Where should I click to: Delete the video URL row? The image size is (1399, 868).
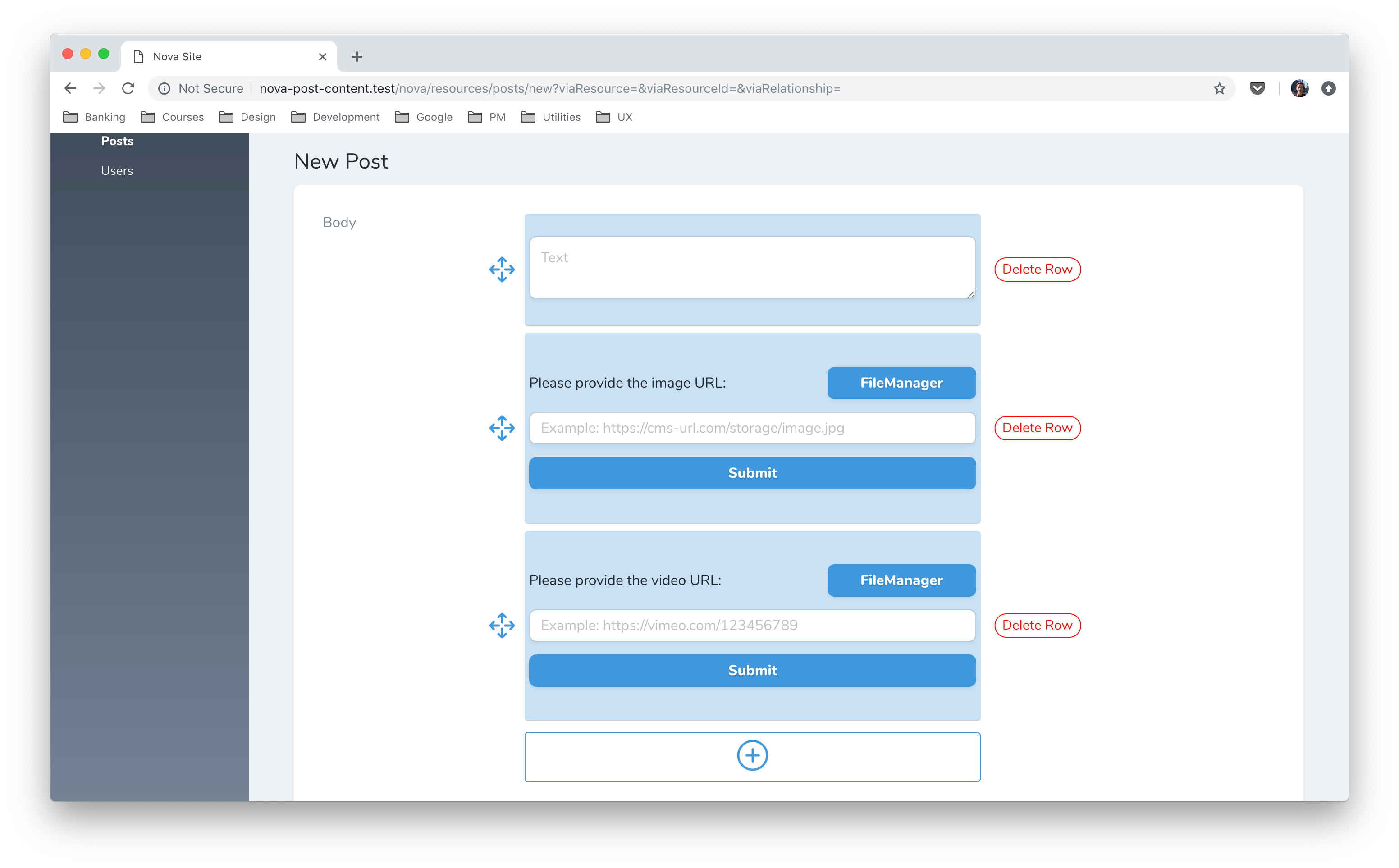pyautogui.click(x=1037, y=625)
